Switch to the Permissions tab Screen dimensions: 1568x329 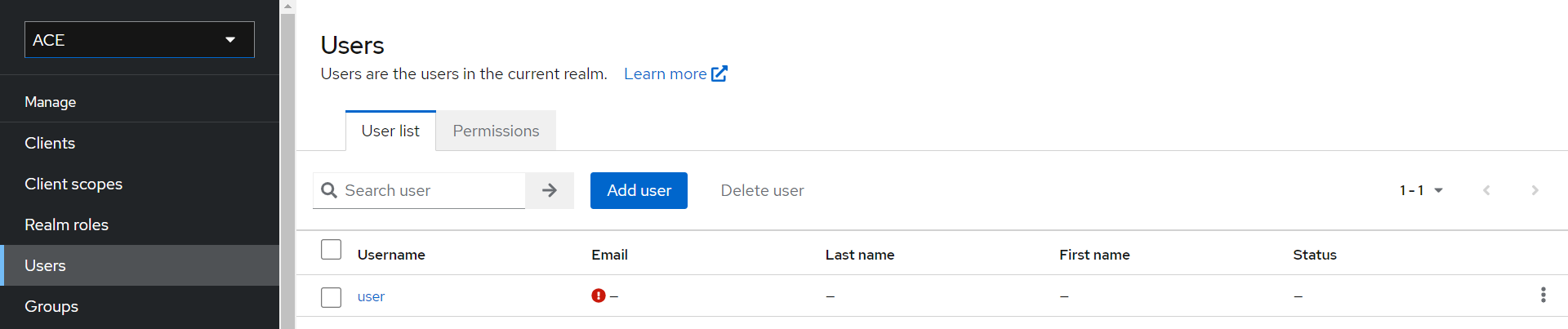[x=496, y=131]
